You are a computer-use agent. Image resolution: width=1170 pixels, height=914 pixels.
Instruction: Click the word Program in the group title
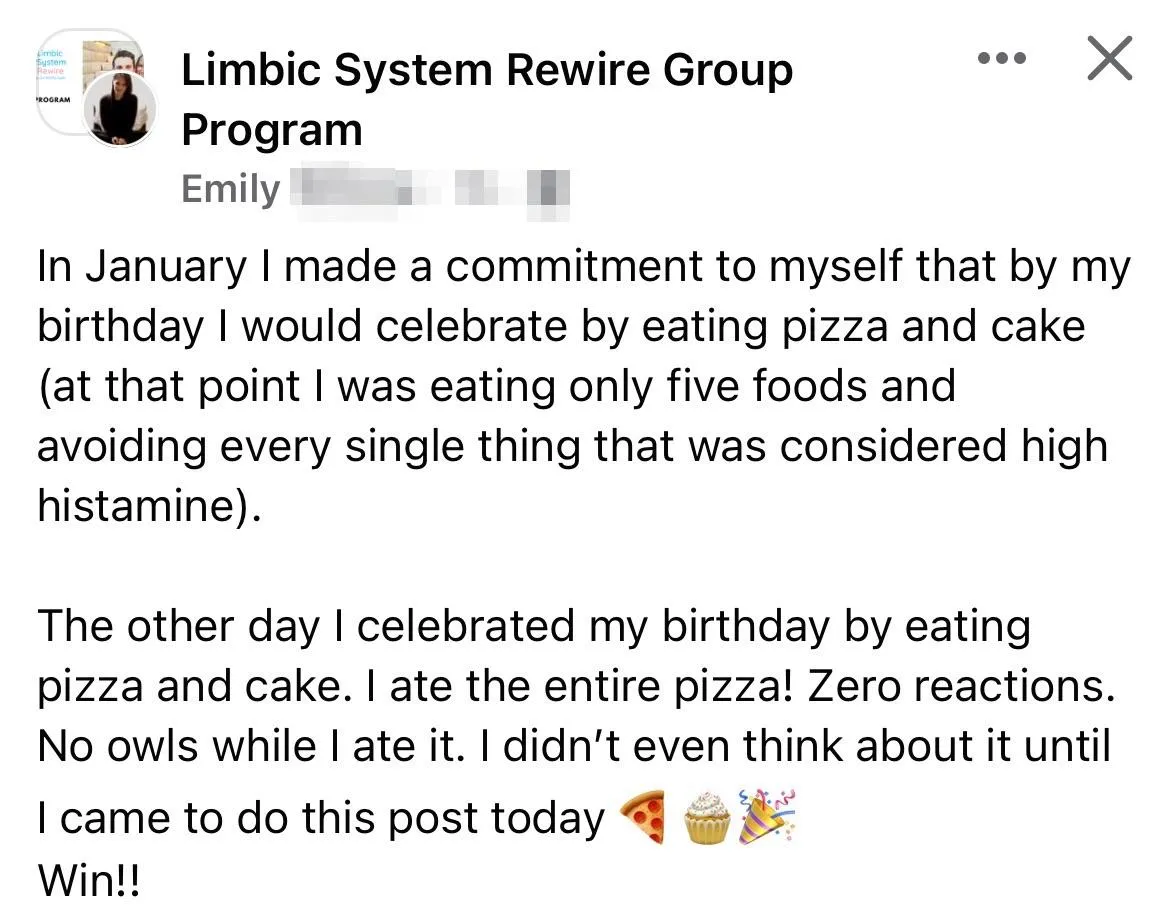tap(272, 130)
